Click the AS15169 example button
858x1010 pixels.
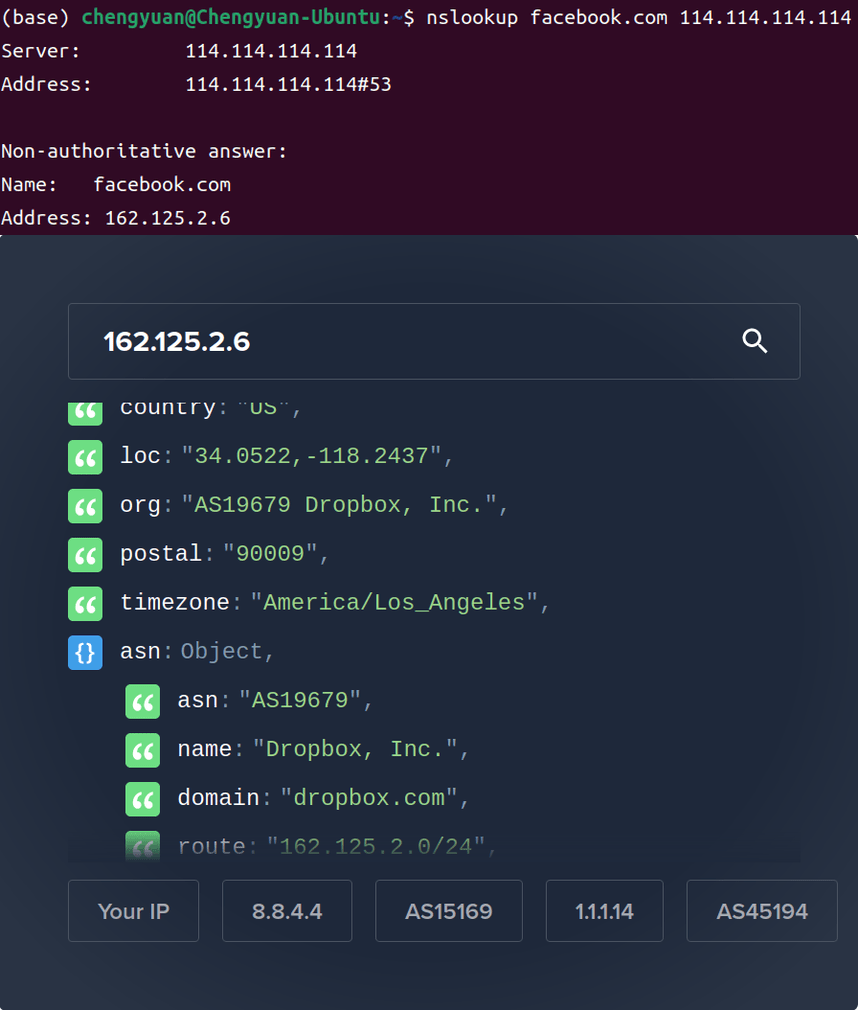pos(448,911)
